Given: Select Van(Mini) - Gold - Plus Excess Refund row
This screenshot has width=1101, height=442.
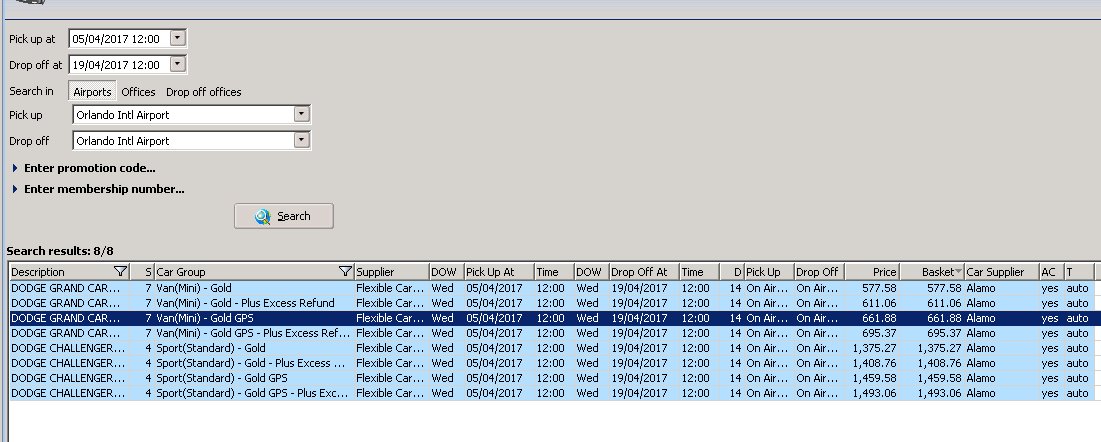Looking at the screenshot, I should (x=551, y=303).
